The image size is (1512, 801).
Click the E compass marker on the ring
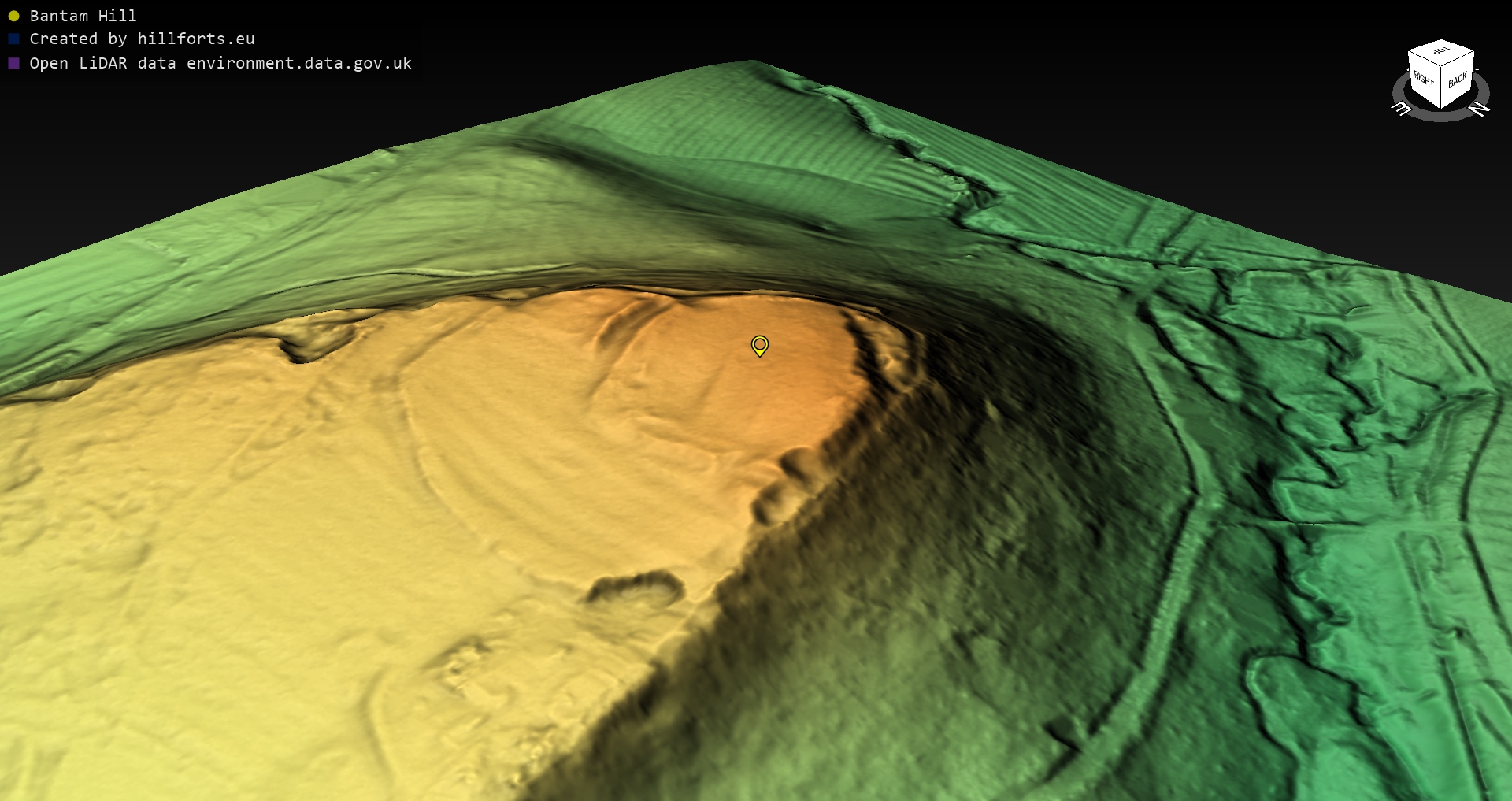[x=1402, y=109]
